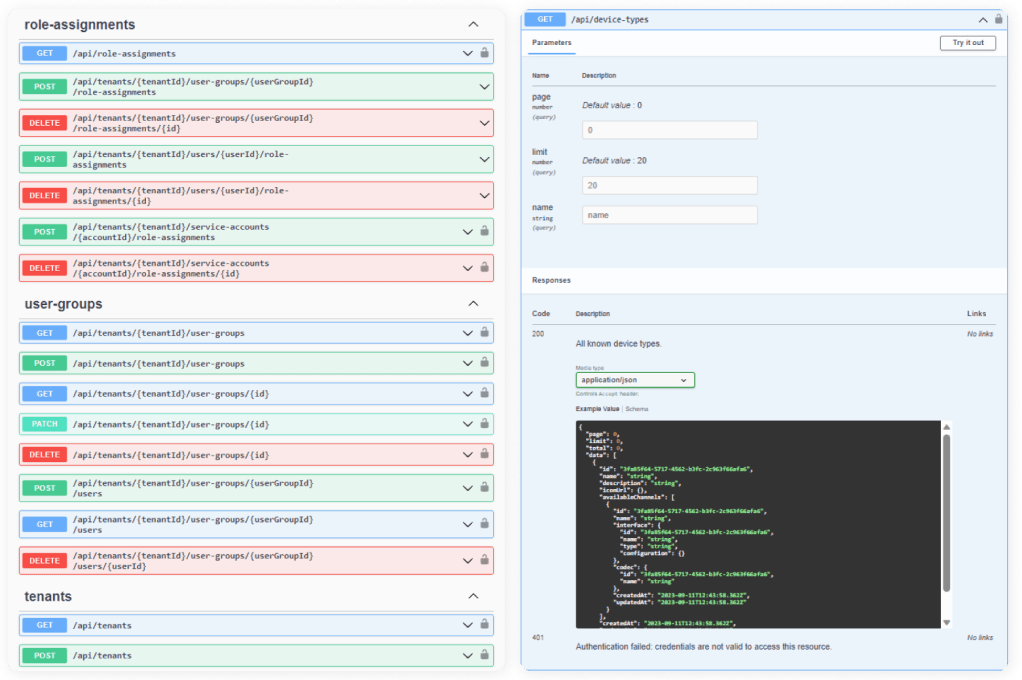The image size is (1022, 680).
Task: Click the GET badge of /api/role-assignments
Action: 44,53
